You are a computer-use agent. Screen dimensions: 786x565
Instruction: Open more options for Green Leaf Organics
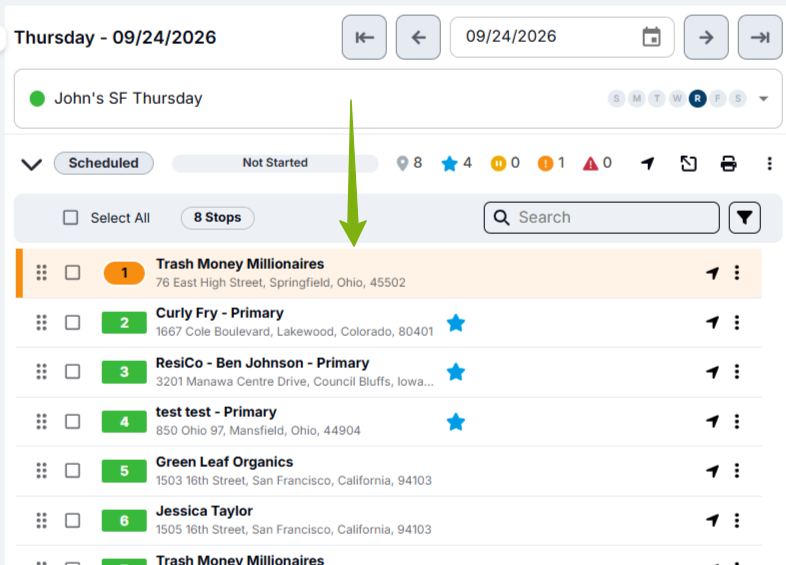tap(736, 470)
